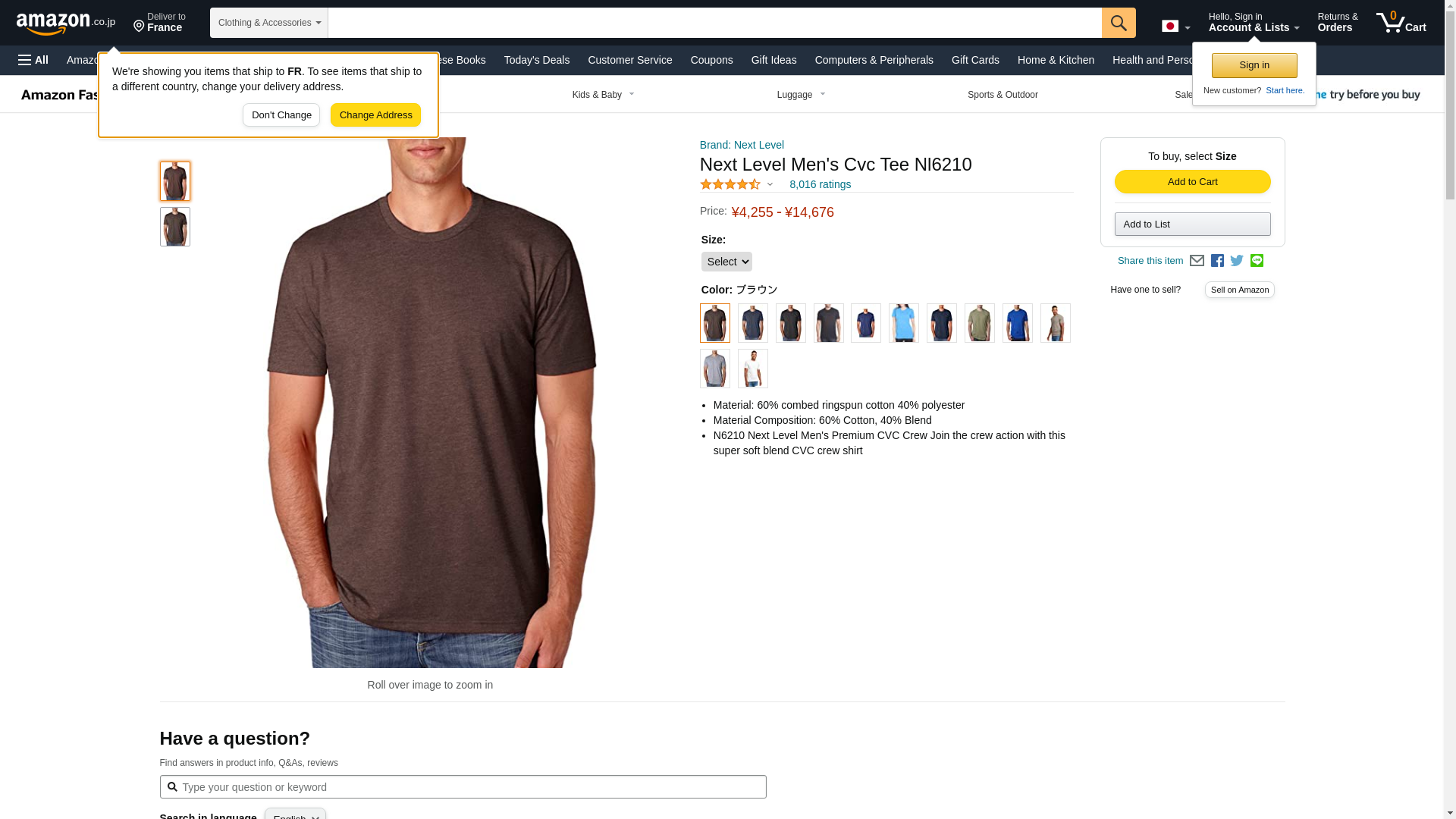Image resolution: width=1456 pixels, height=819 pixels.
Task: Open the 8,016 ratings link
Action: pyautogui.click(x=820, y=184)
